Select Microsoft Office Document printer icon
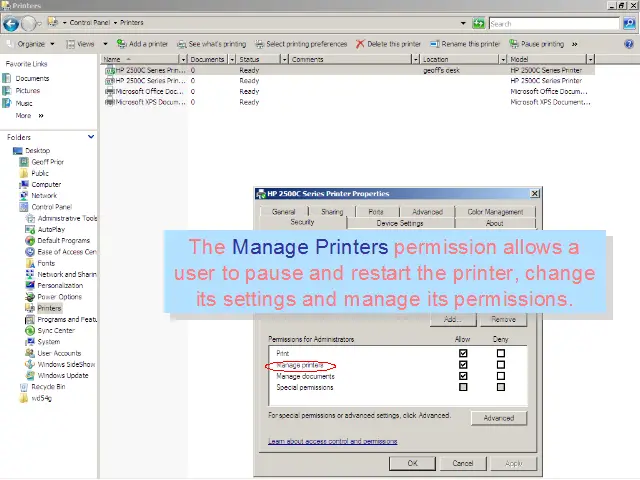 tap(109, 91)
